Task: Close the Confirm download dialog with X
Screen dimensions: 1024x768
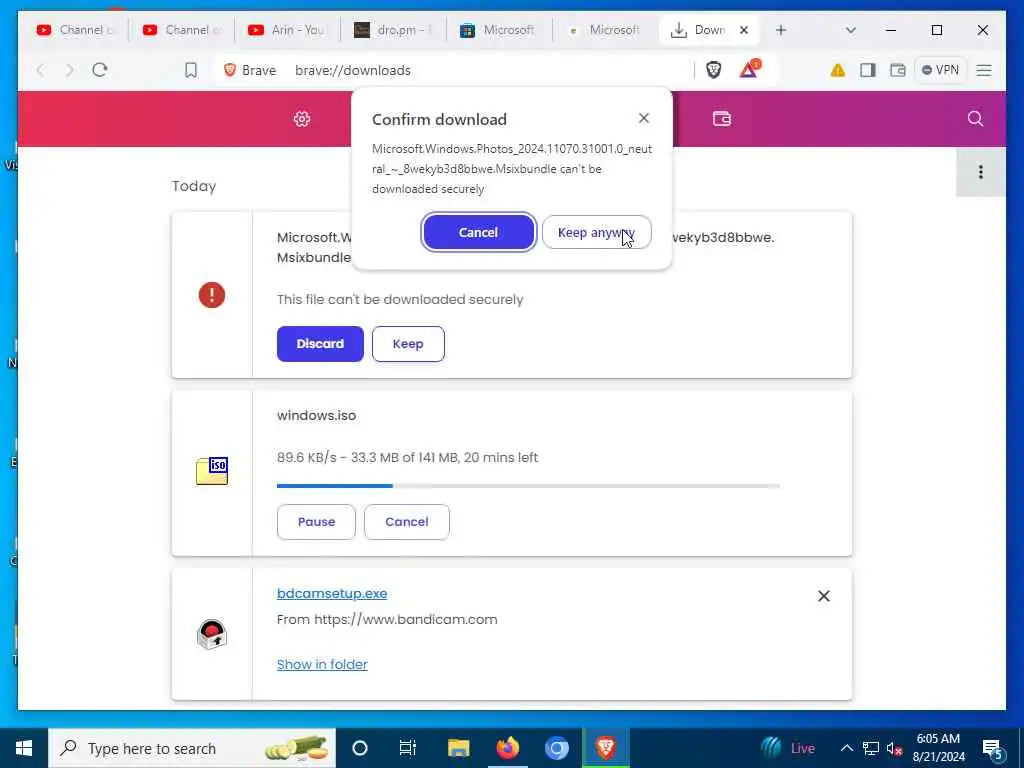Action: pyautogui.click(x=644, y=118)
